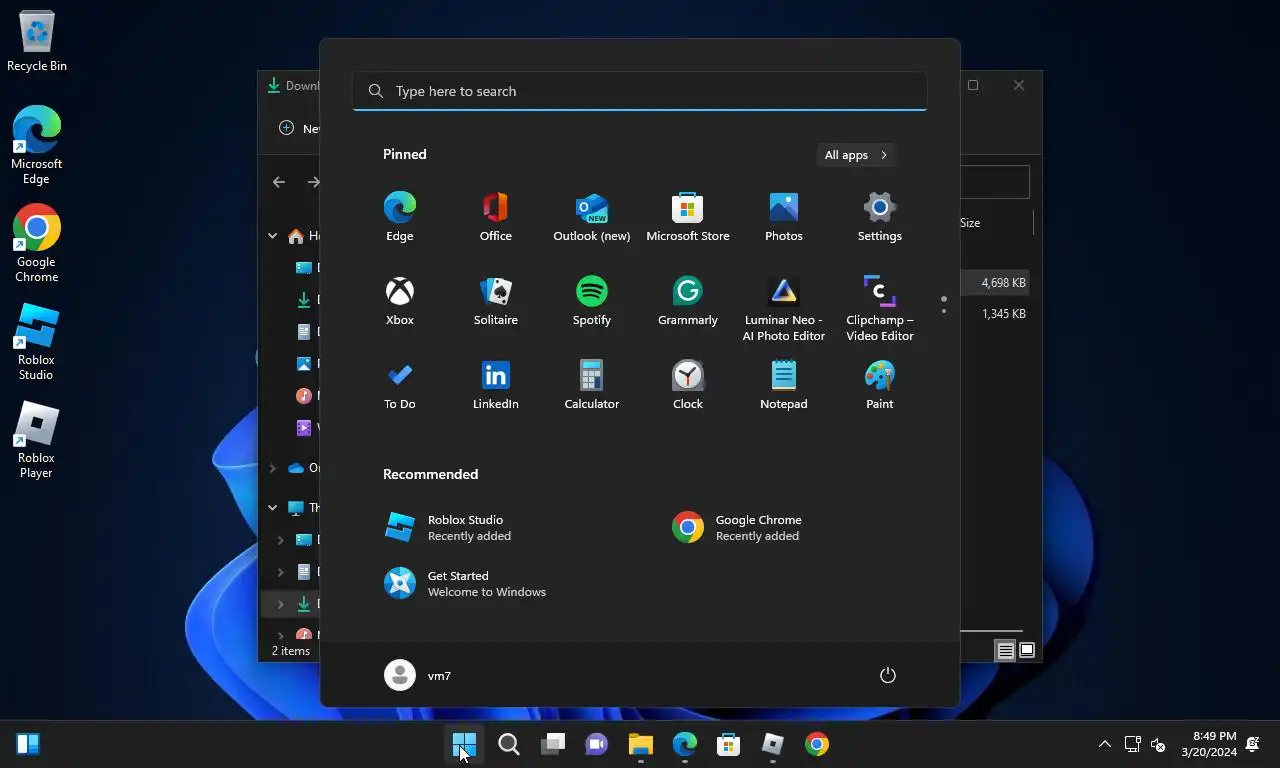Open Microsoft Edge on taskbar
The height and width of the screenshot is (768, 1280).
[x=684, y=744]
